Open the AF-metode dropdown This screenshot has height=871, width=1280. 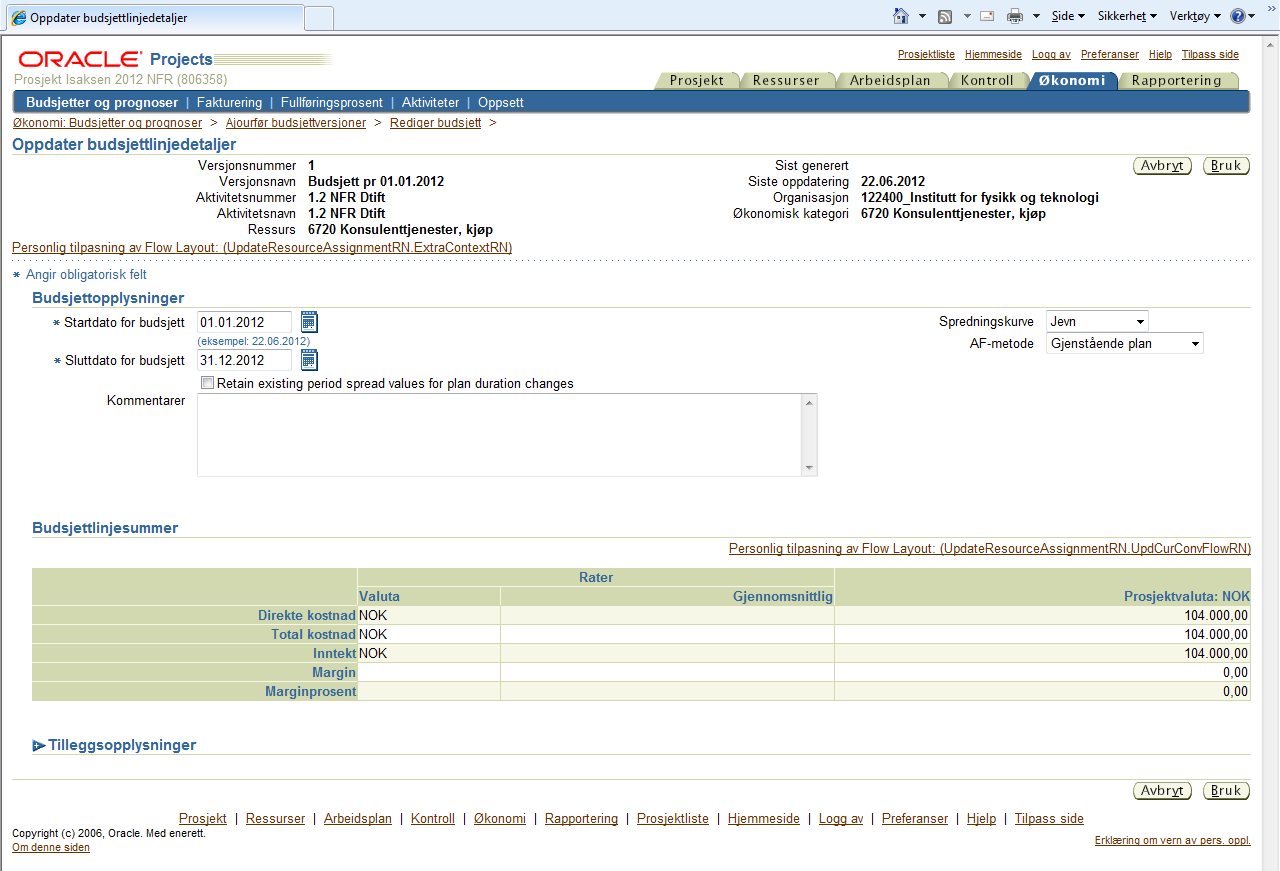(x=1125, y=344)
